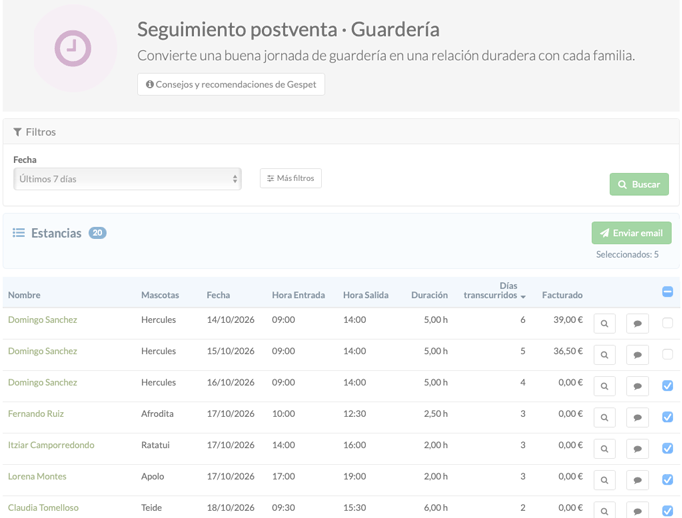
Task: Click the Seleccionados: 5 text
Action: click(627, 254)
